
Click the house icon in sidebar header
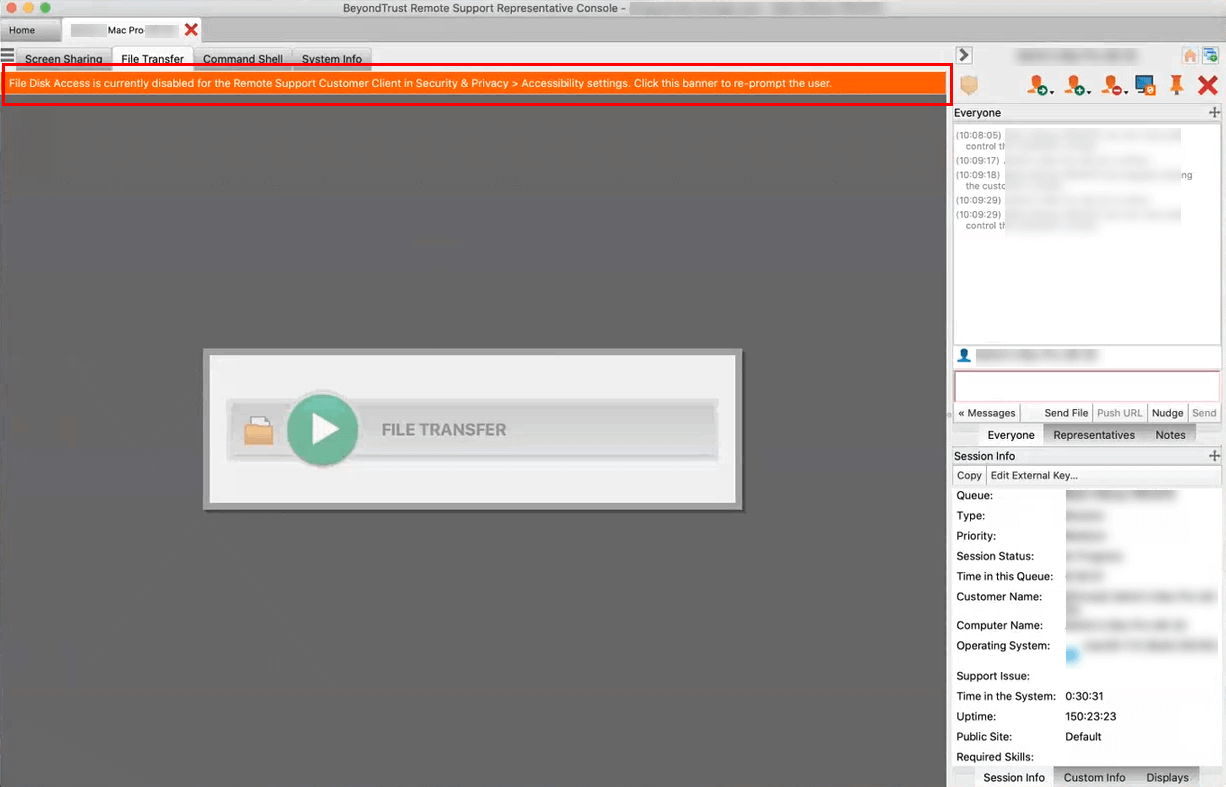(x=1190, y=56)
